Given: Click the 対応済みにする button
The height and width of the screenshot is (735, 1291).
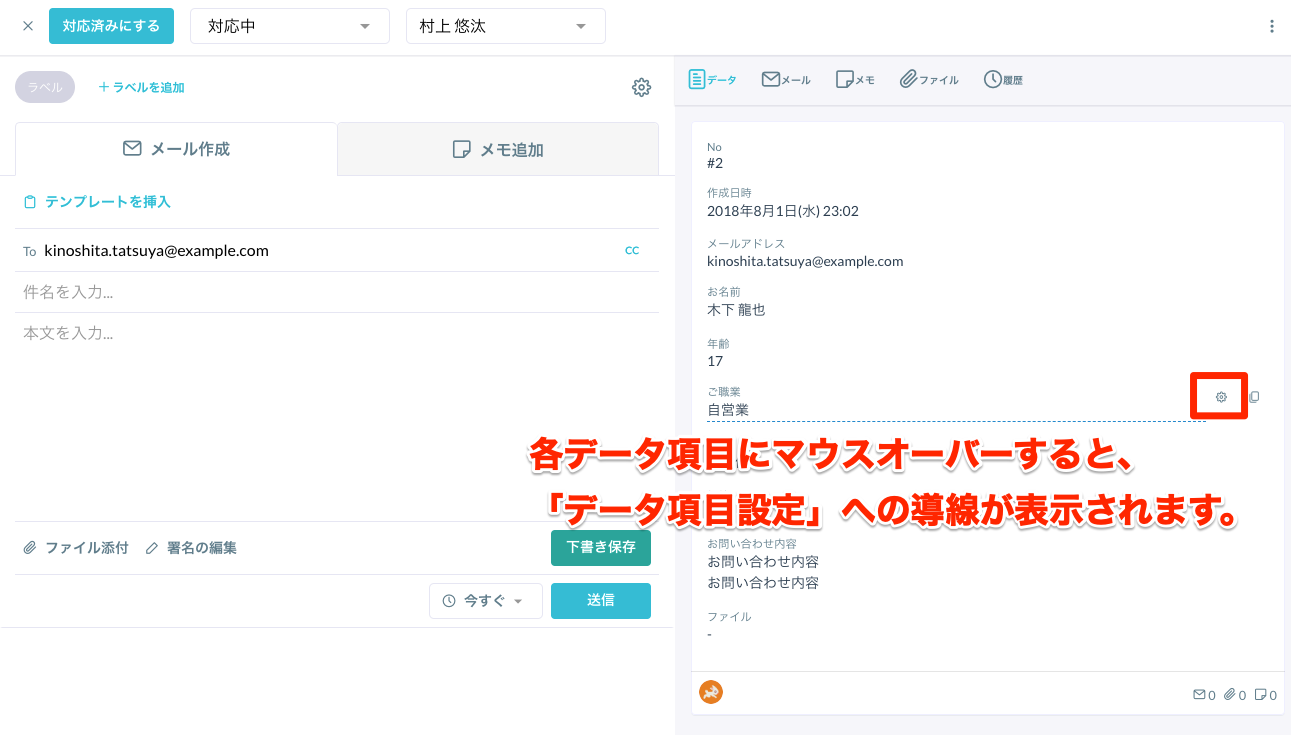Looking at the screenshot, I should coord(111,26).
